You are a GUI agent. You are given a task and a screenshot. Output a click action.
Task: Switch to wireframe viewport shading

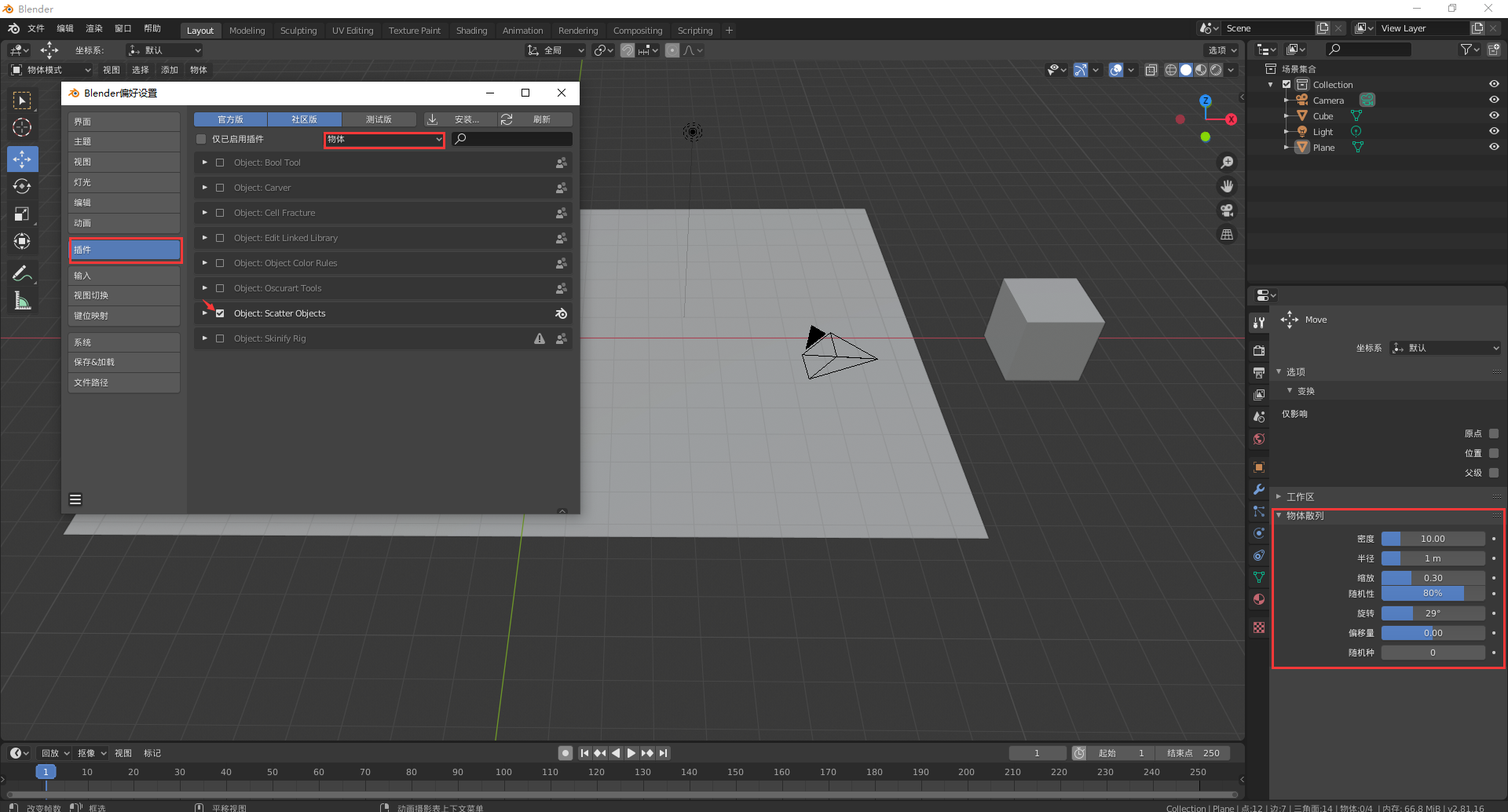click(x=1171, y=70)
